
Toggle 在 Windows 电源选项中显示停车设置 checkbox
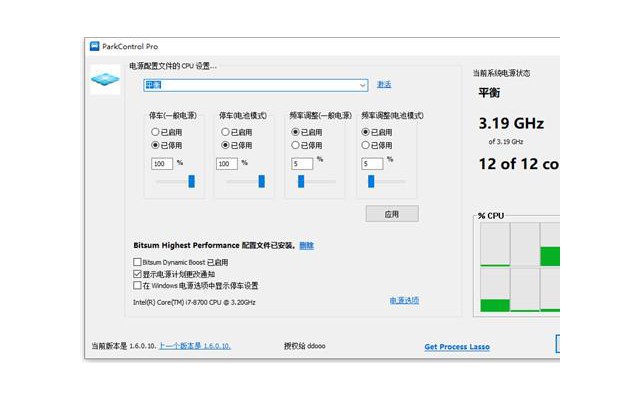coord(138,285)
